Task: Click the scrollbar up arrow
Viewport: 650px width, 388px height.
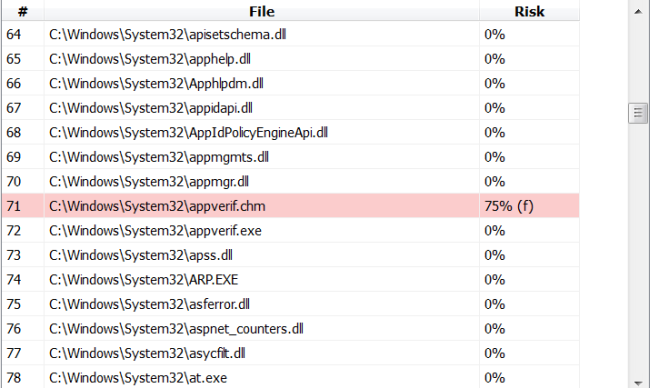Action: (638, 12)
